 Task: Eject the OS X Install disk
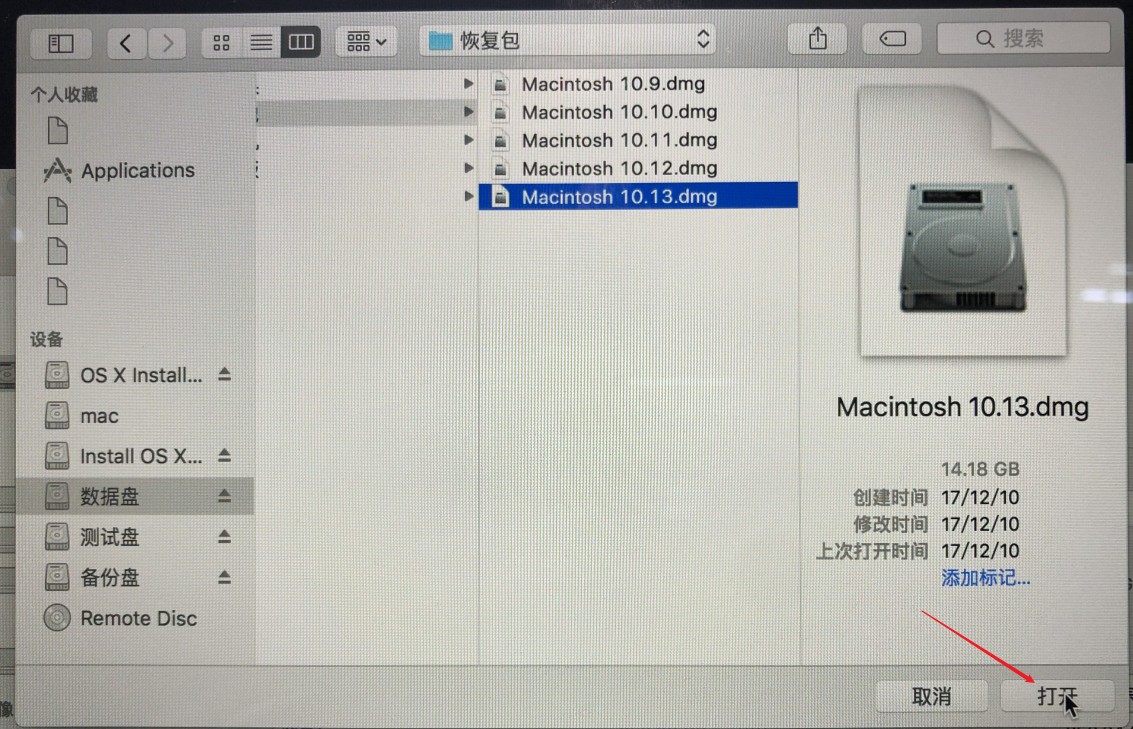coord(224,375)
